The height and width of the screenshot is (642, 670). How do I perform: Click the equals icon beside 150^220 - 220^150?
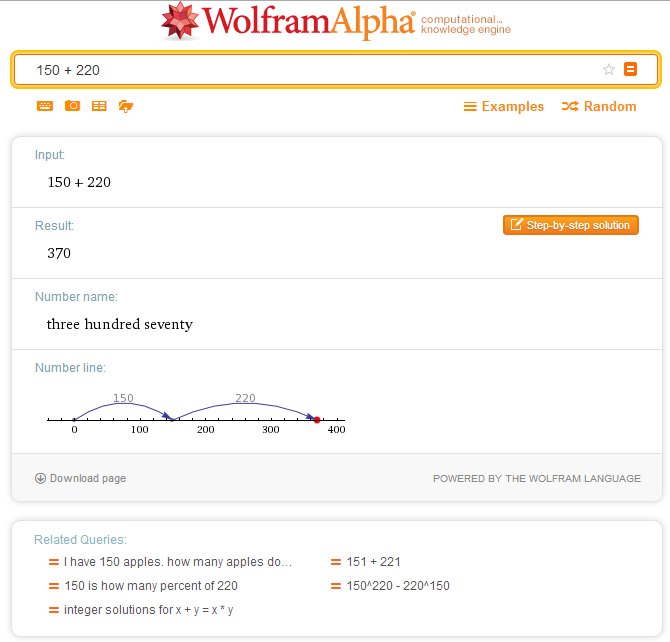click(336, 586)
